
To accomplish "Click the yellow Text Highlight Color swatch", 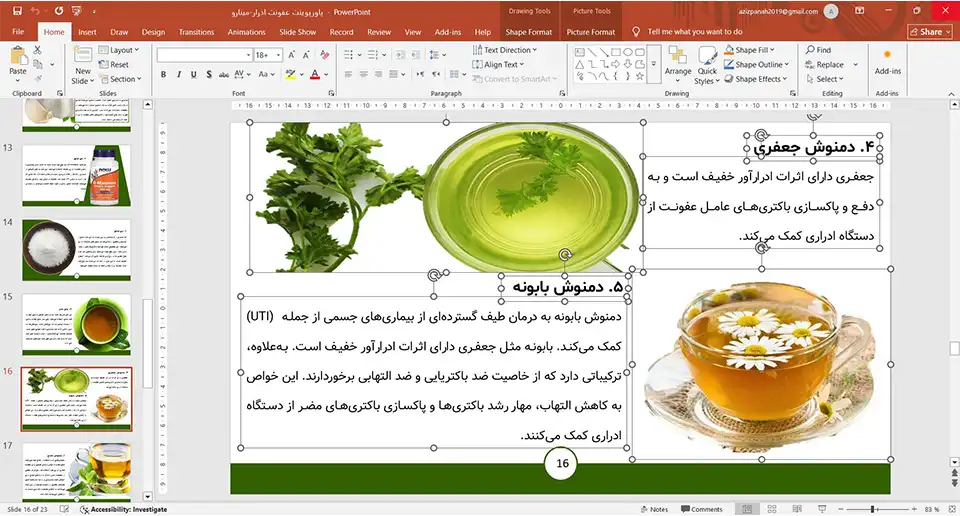I will 290,75.
